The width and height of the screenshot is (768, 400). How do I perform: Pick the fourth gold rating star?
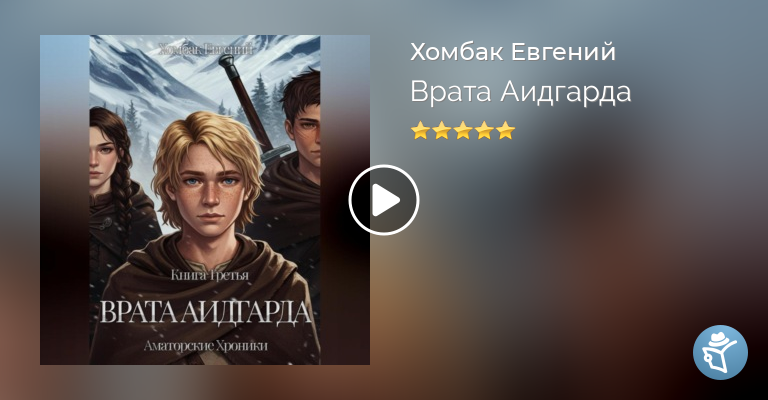tap(484, 131)
